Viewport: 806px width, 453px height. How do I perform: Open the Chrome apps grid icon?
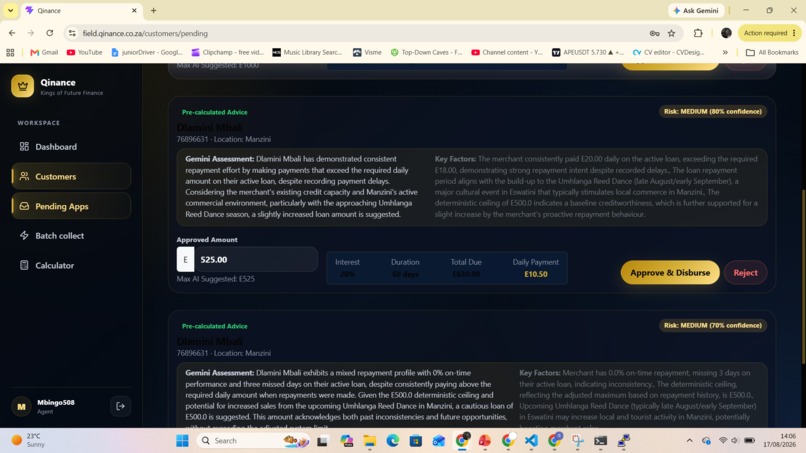(10, 52)
